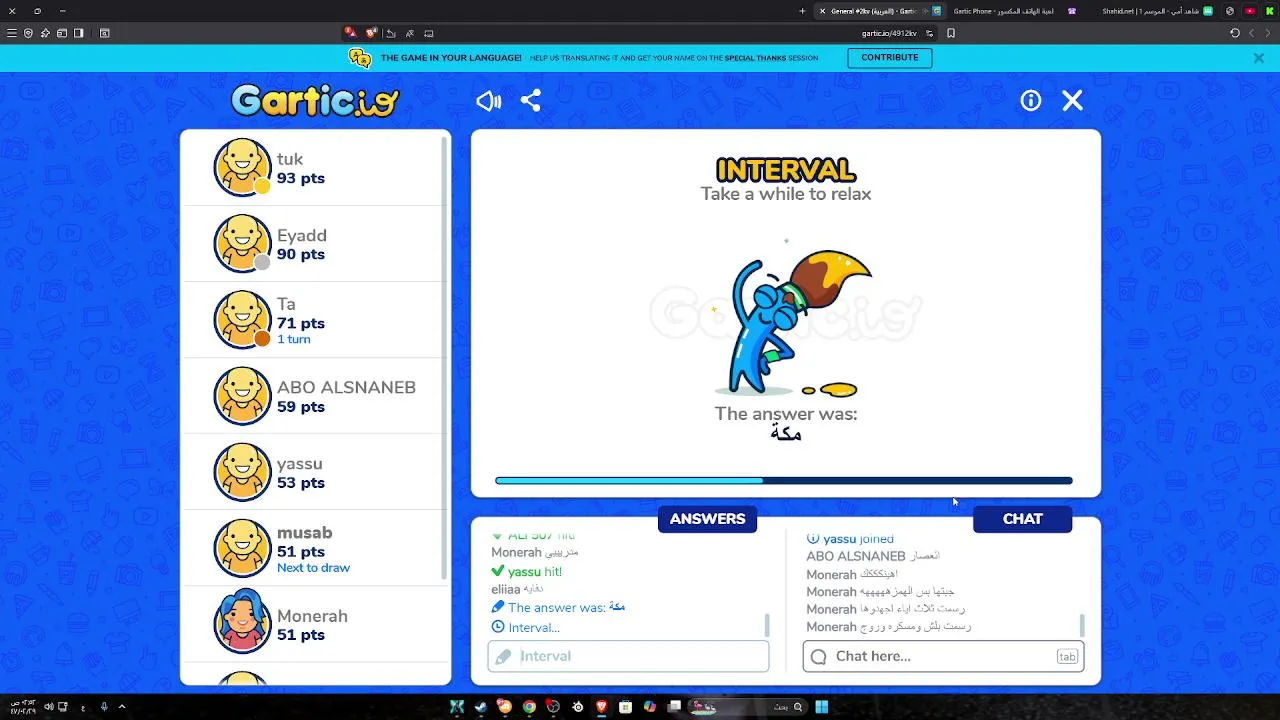Click the extensions puzzle icon in browser toolbar
The height and width of the screenshot is (720, 1280).
point(45,33)
